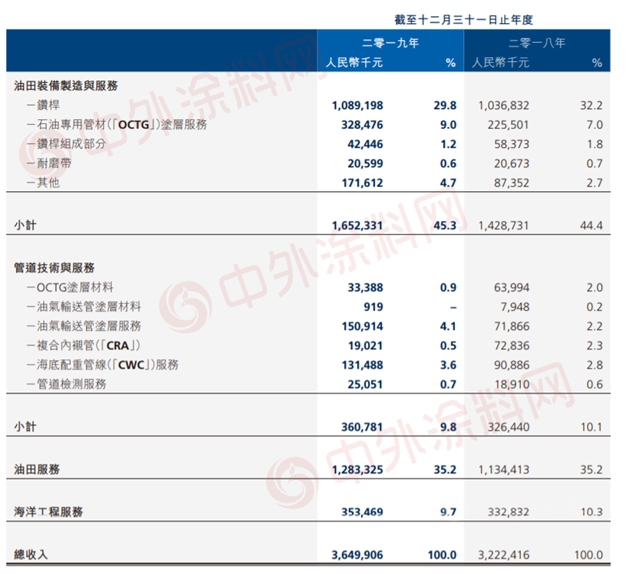Click the 油田服務 row label

click(37, 469)
